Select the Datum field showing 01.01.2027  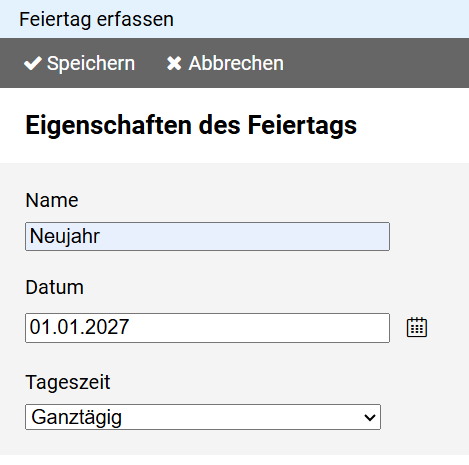click(207, 328)
